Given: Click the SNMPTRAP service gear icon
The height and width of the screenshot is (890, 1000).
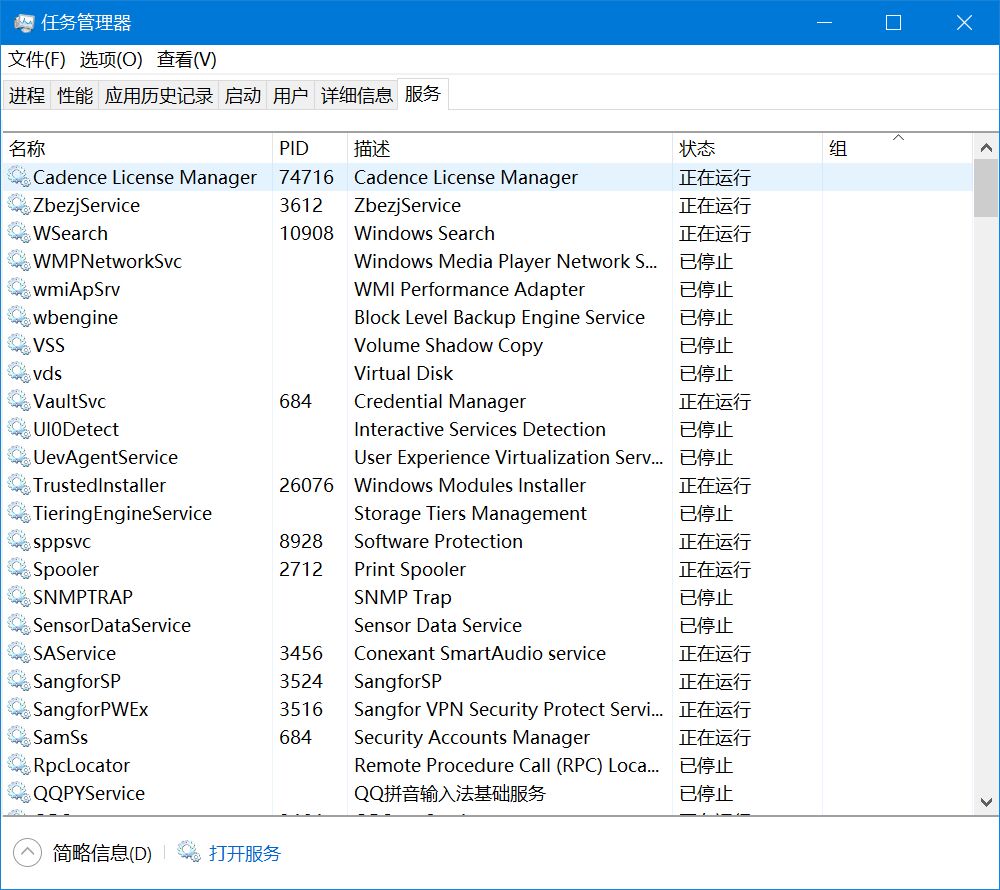Looking at the screenshot, I should point(18,597).
